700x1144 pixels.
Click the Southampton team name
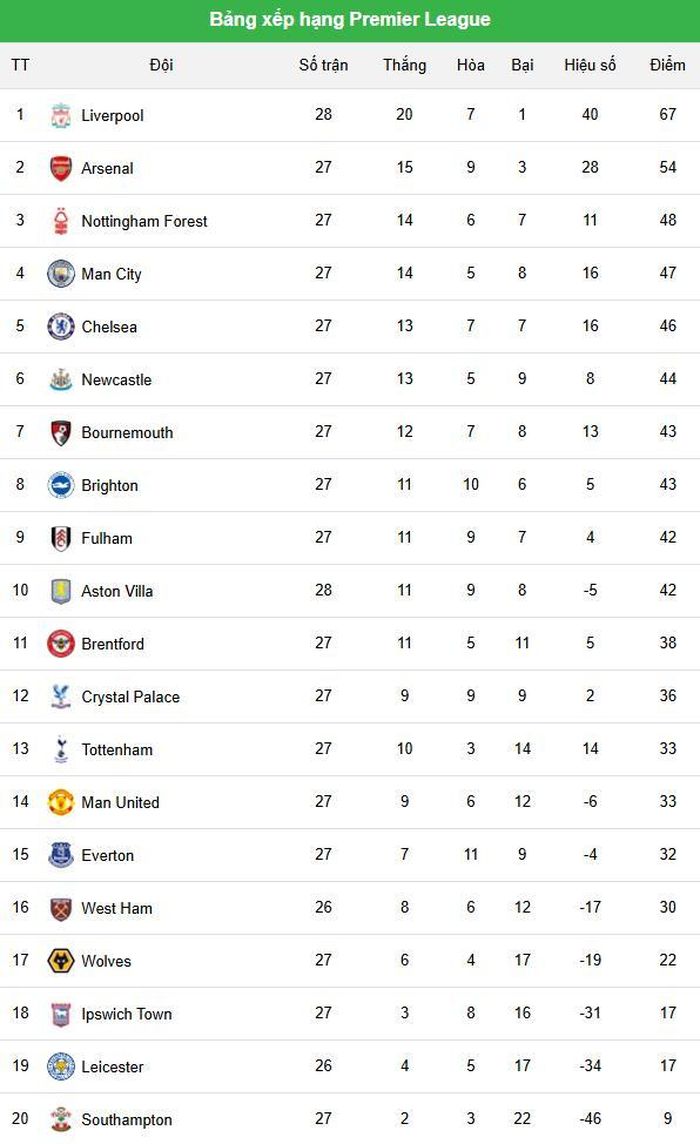(x=127, y=1119)
